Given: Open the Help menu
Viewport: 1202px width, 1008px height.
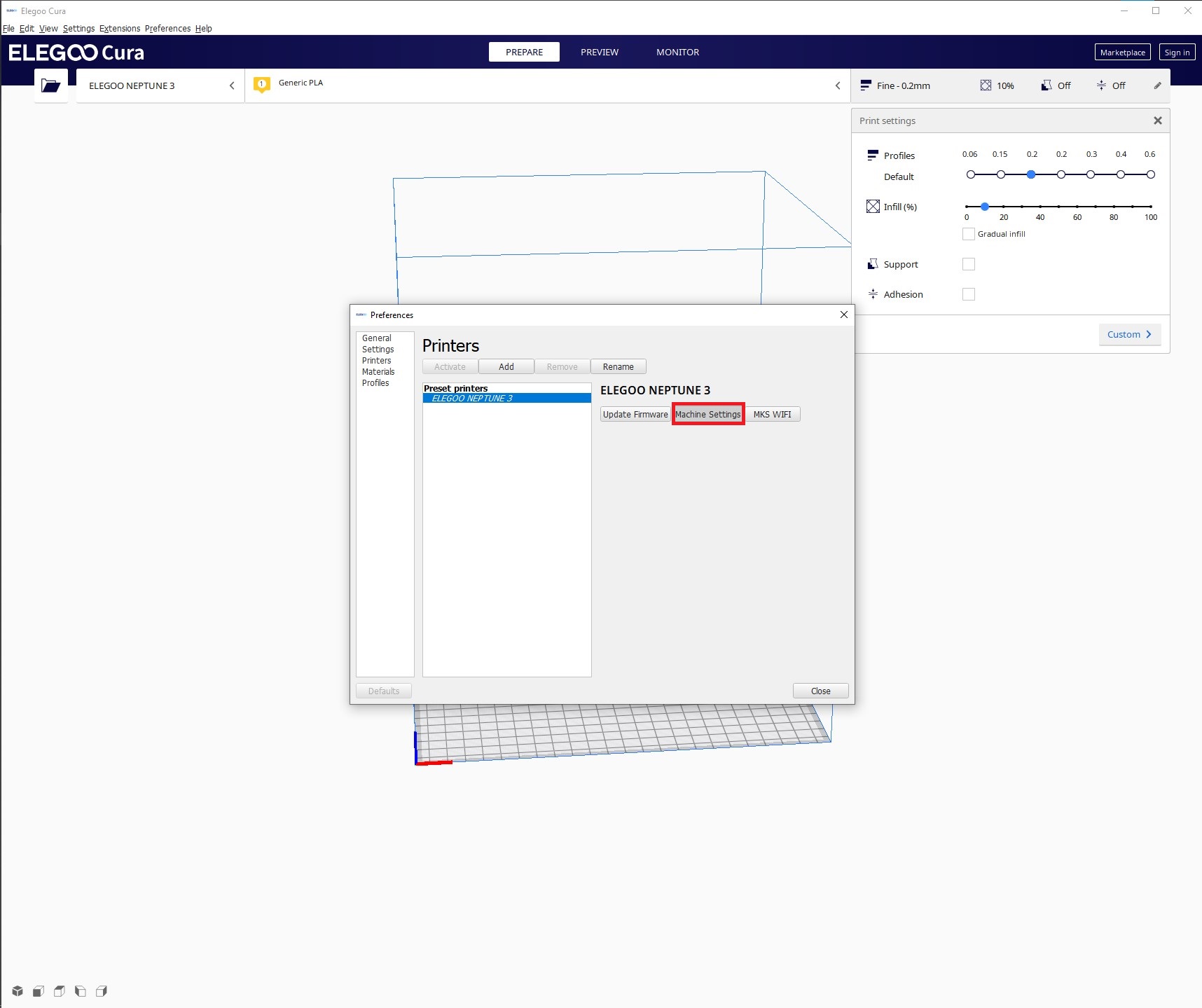Looking at the screenshot, I should click(x=203, y=28).
